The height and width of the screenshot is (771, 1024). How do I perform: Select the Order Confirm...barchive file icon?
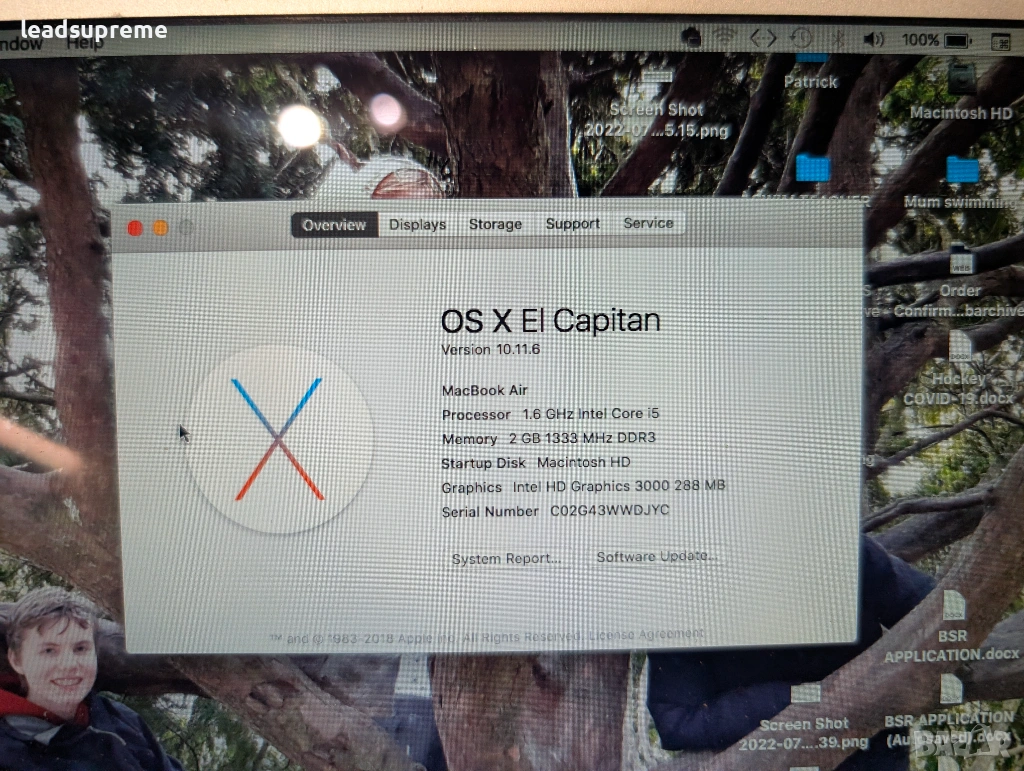click(x=961, y=259)
